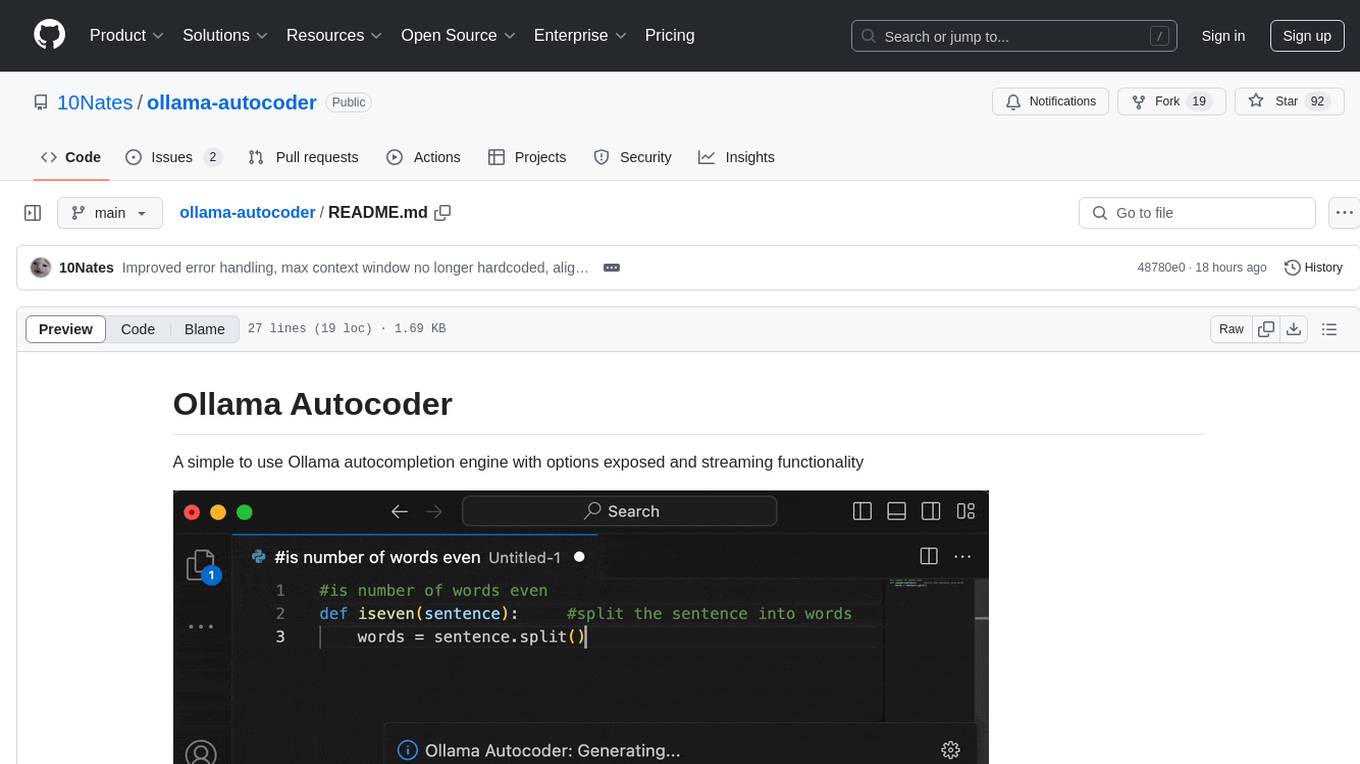Image resolution: width=1360 pixels, height=764 pixels.
Task: Click the star count 92
Action: [x=1318, y=101]
